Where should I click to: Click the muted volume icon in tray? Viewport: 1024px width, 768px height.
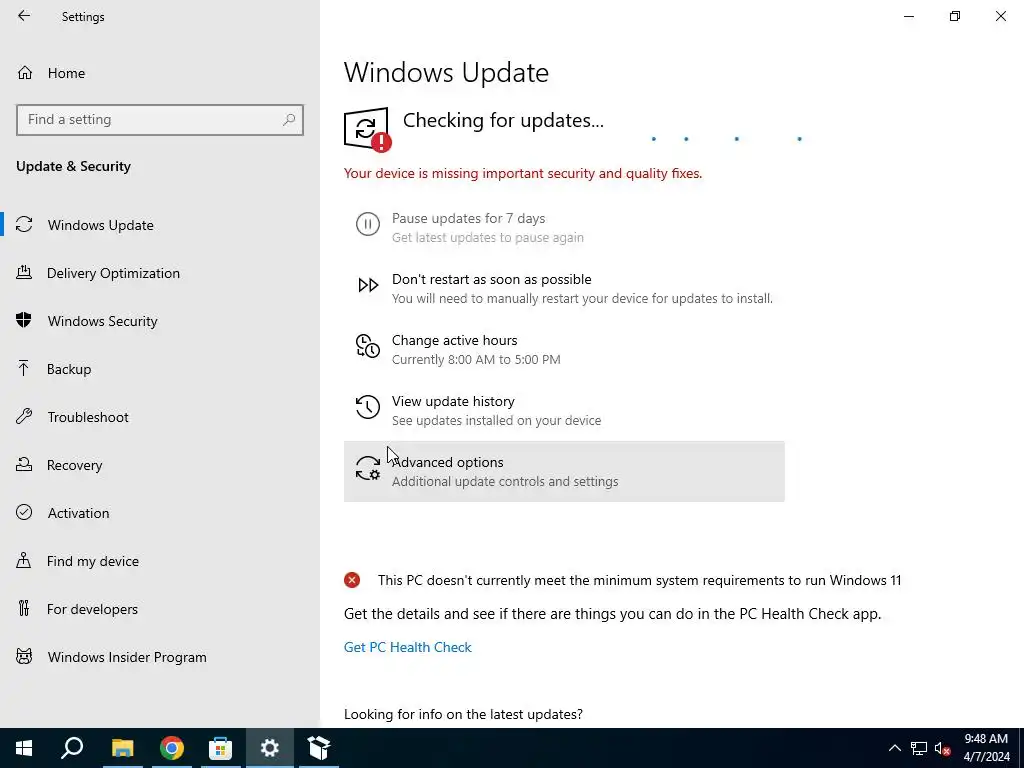click(x=942, y=748)
